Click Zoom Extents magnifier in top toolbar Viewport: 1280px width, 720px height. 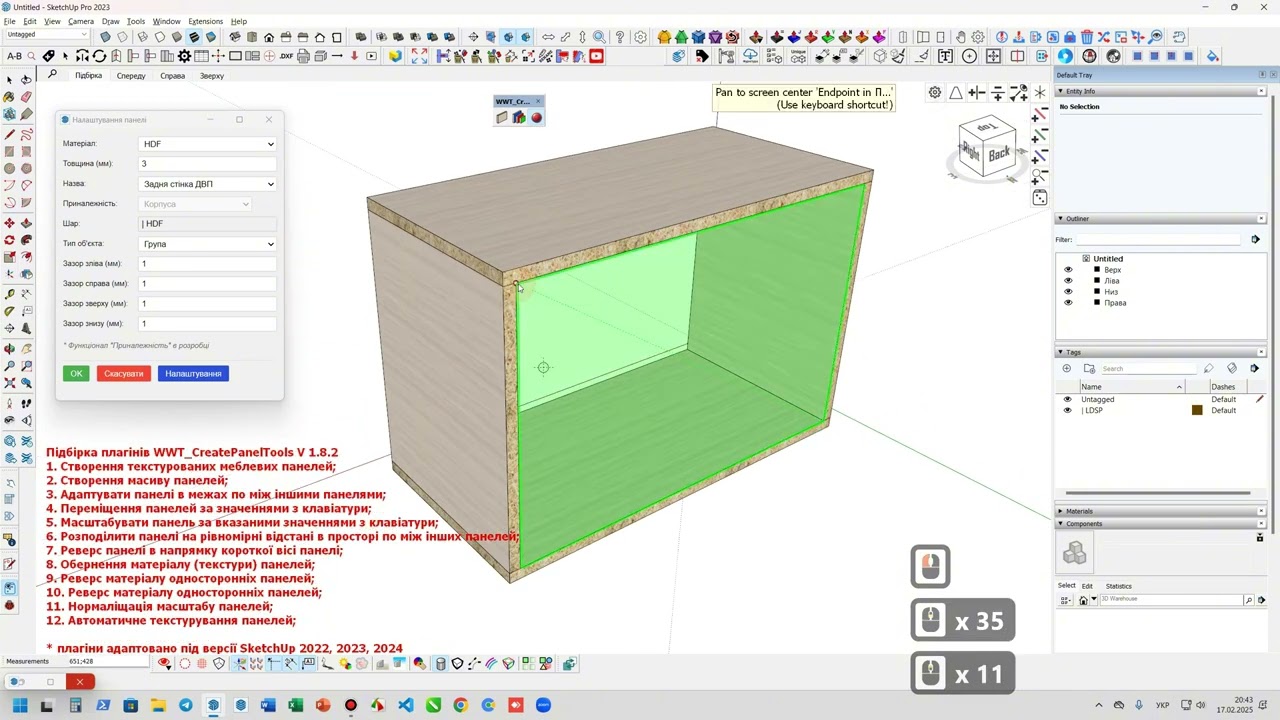[x=599, y=37]
